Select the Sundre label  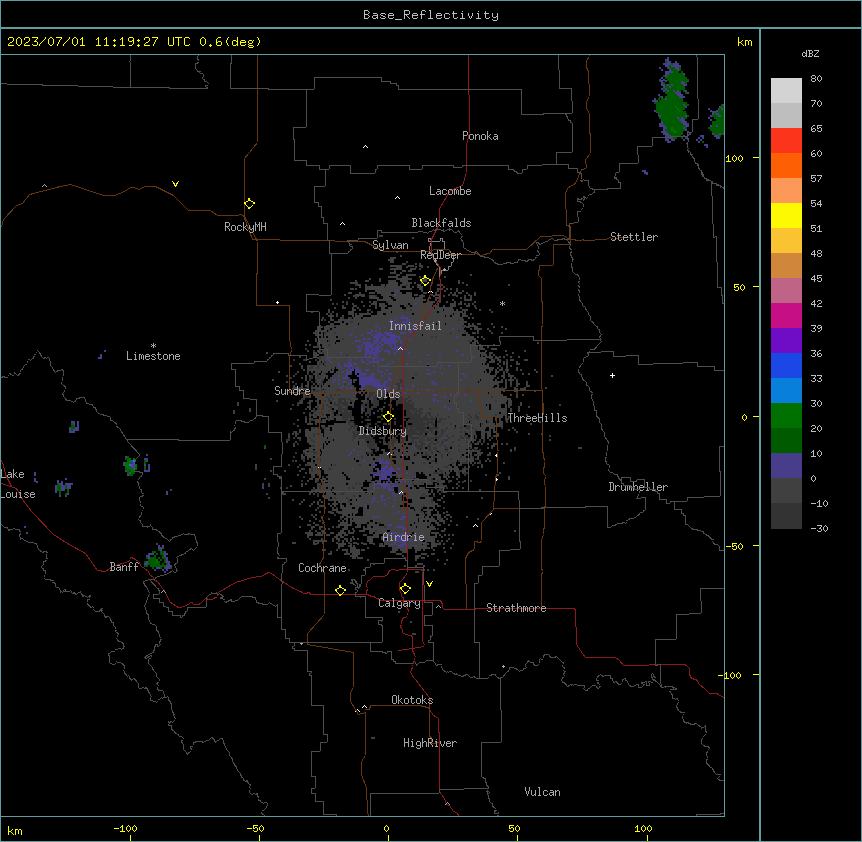[x=292, y=391]
